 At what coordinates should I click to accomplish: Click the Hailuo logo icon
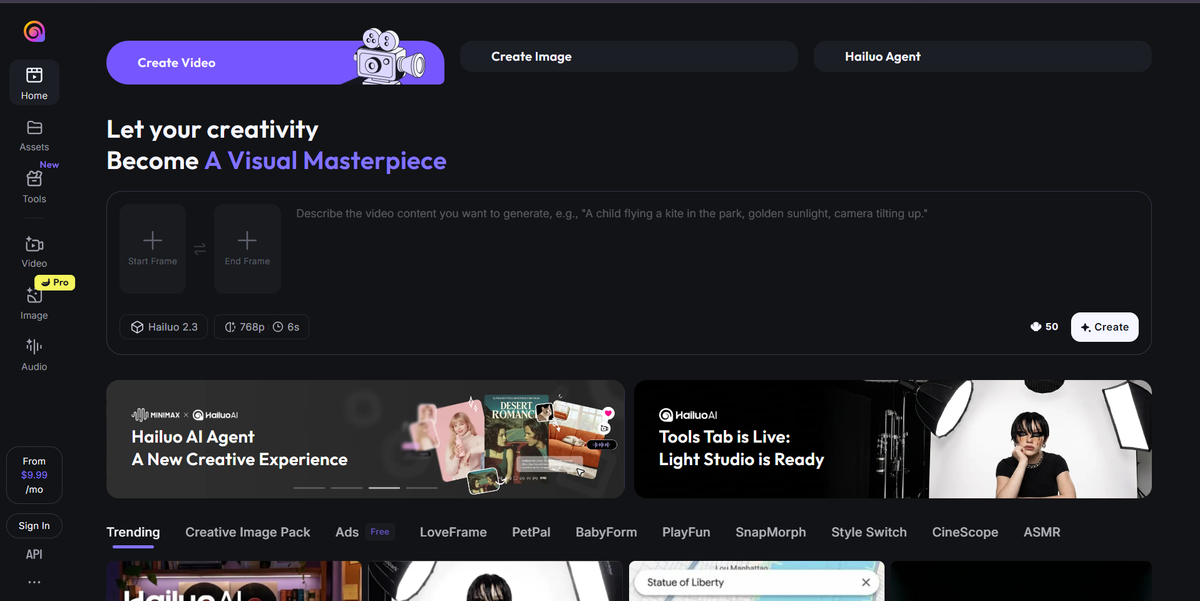34,32
